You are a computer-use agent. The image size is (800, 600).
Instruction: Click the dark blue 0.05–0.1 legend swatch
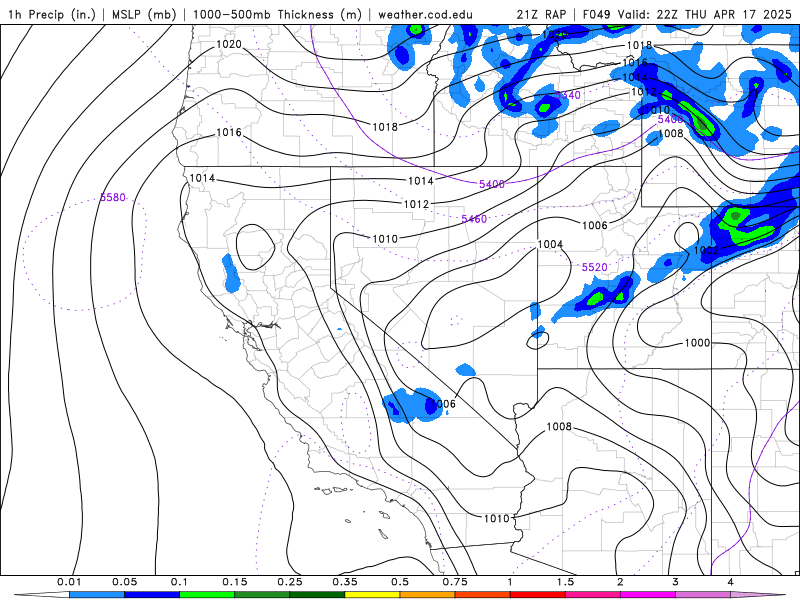152,595
